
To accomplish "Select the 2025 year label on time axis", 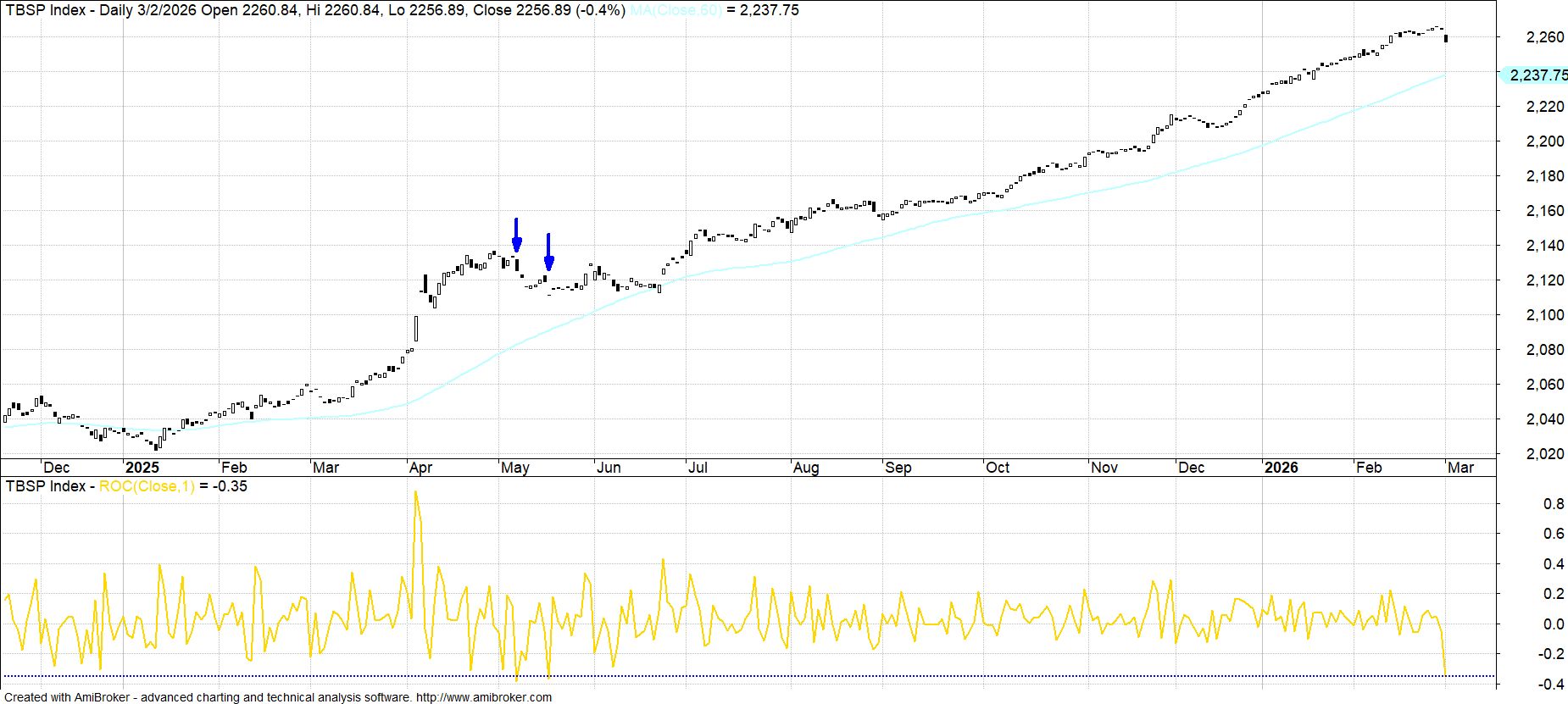I will click(x=142, y=468).
